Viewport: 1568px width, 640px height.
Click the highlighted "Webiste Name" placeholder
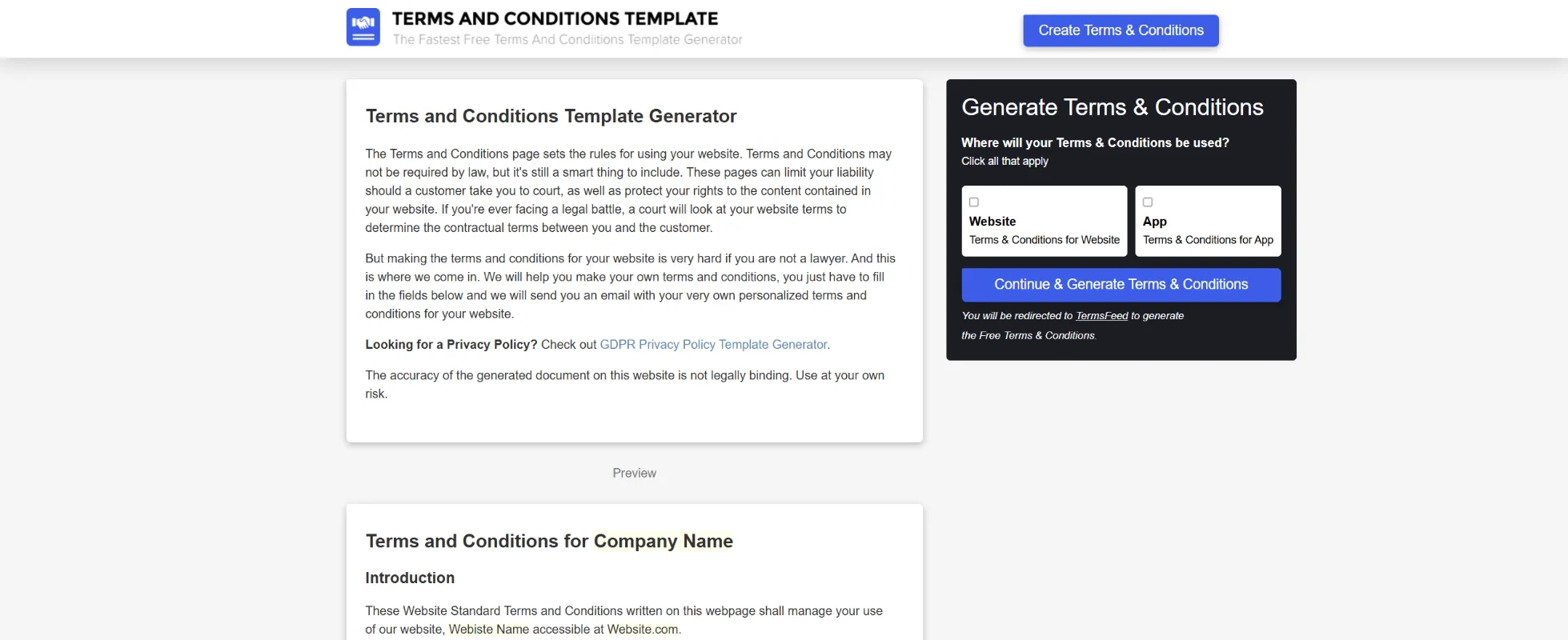tap(488, 630)
